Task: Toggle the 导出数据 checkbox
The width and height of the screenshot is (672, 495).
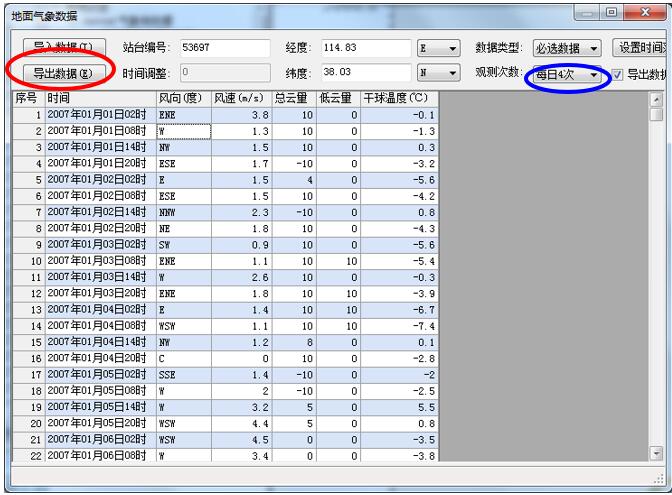Action: 615,74
